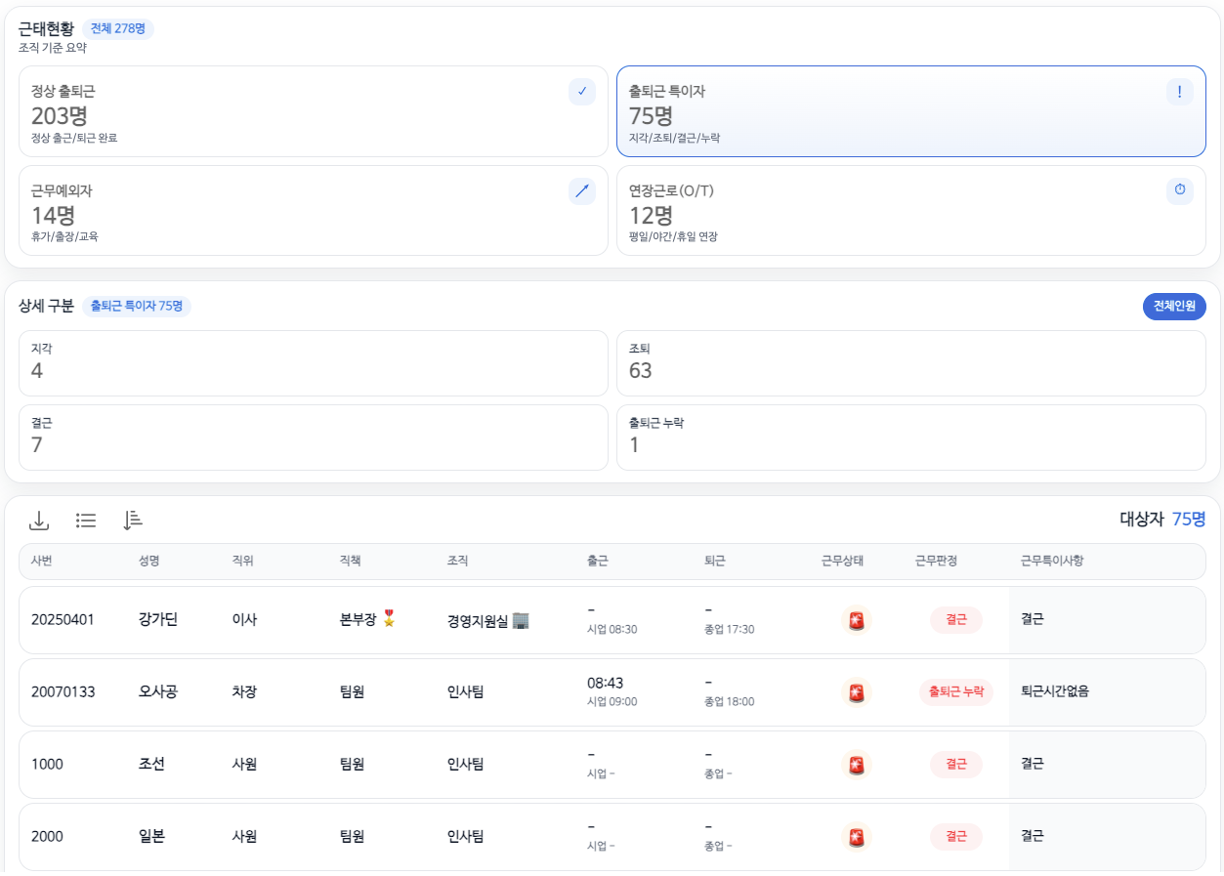Click the name 조선
This screenshot has width=1224, height=876.
click(x=152, y=765)
